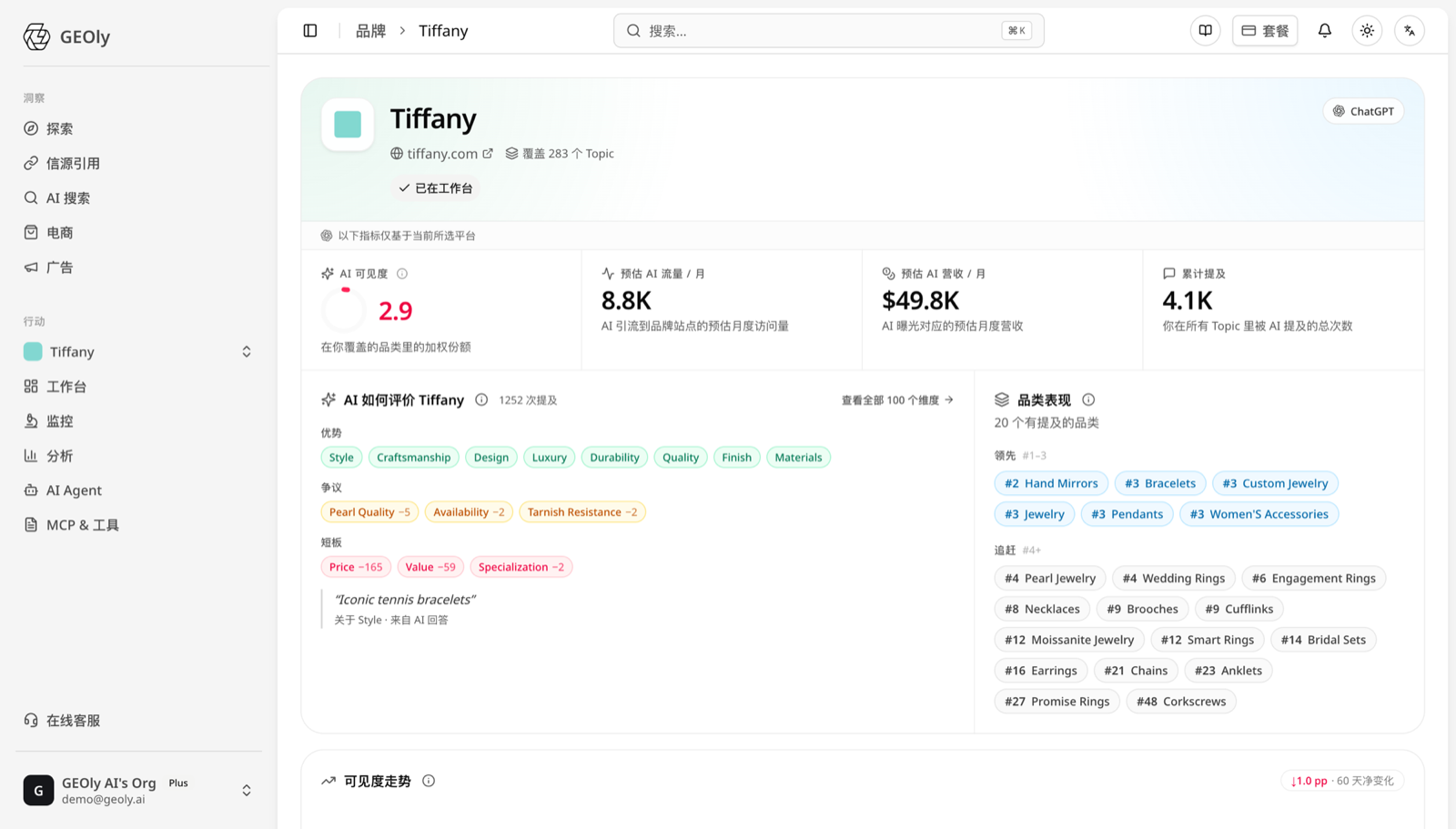Open the AI Agent sidebar item
The image size is (1456, 829).
[x=138, y=490]
